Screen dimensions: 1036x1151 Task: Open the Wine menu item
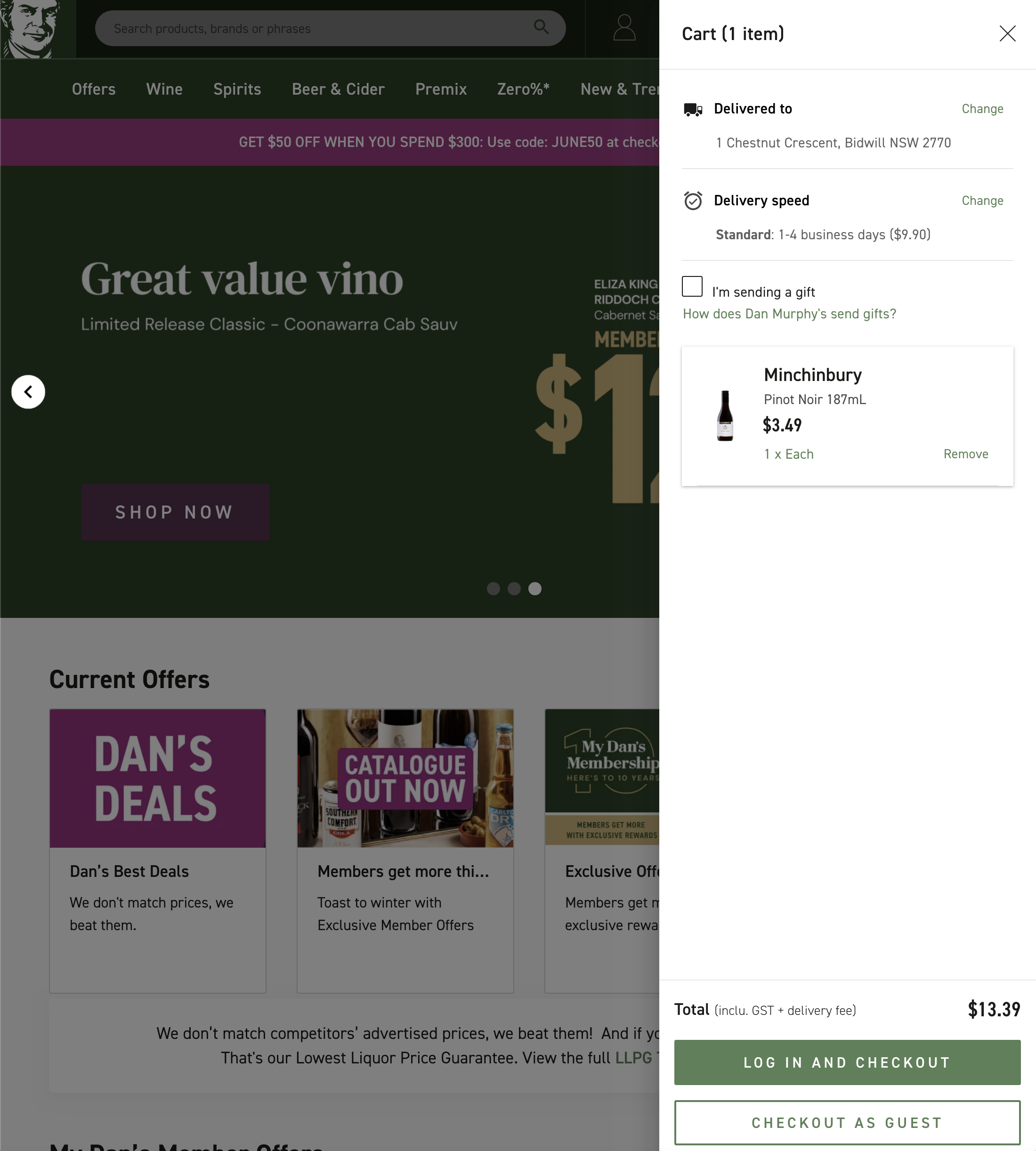pyautogui.click(x=164, y=89)
